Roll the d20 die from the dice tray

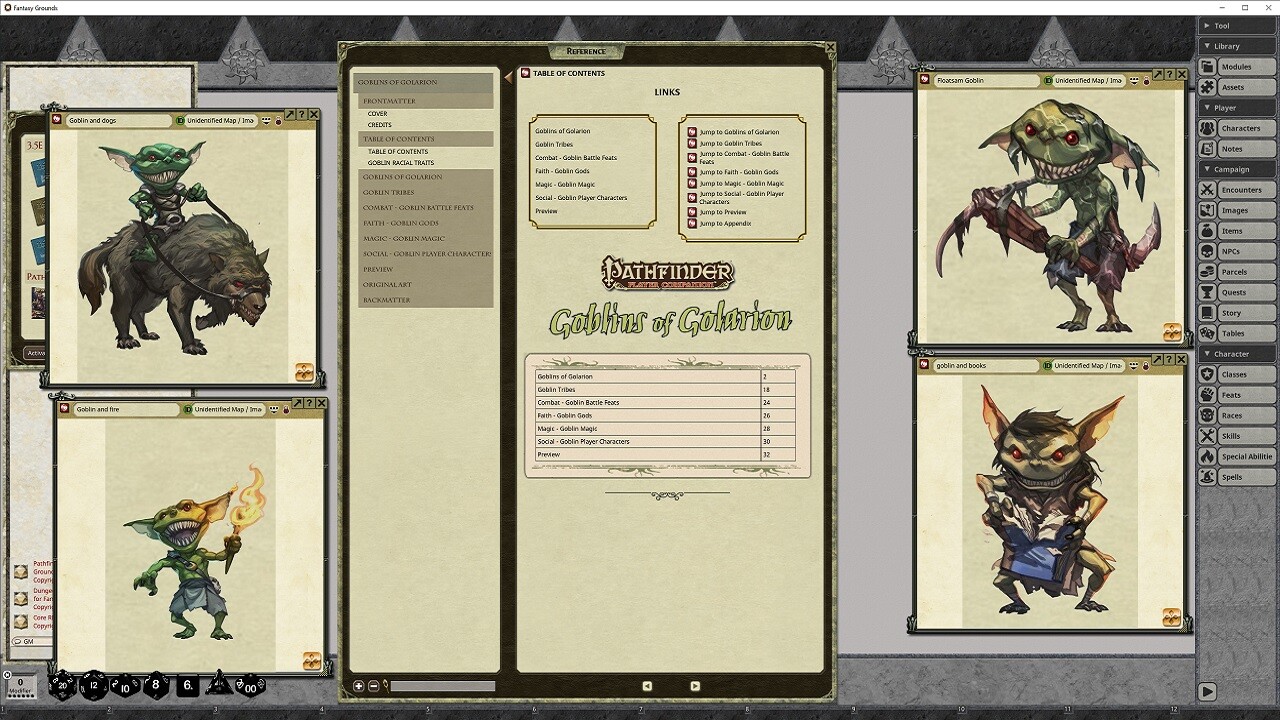(62, 686)
